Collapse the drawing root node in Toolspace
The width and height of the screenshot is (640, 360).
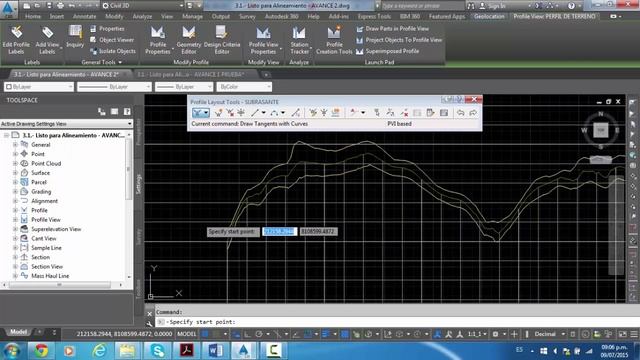click(7, 135)
